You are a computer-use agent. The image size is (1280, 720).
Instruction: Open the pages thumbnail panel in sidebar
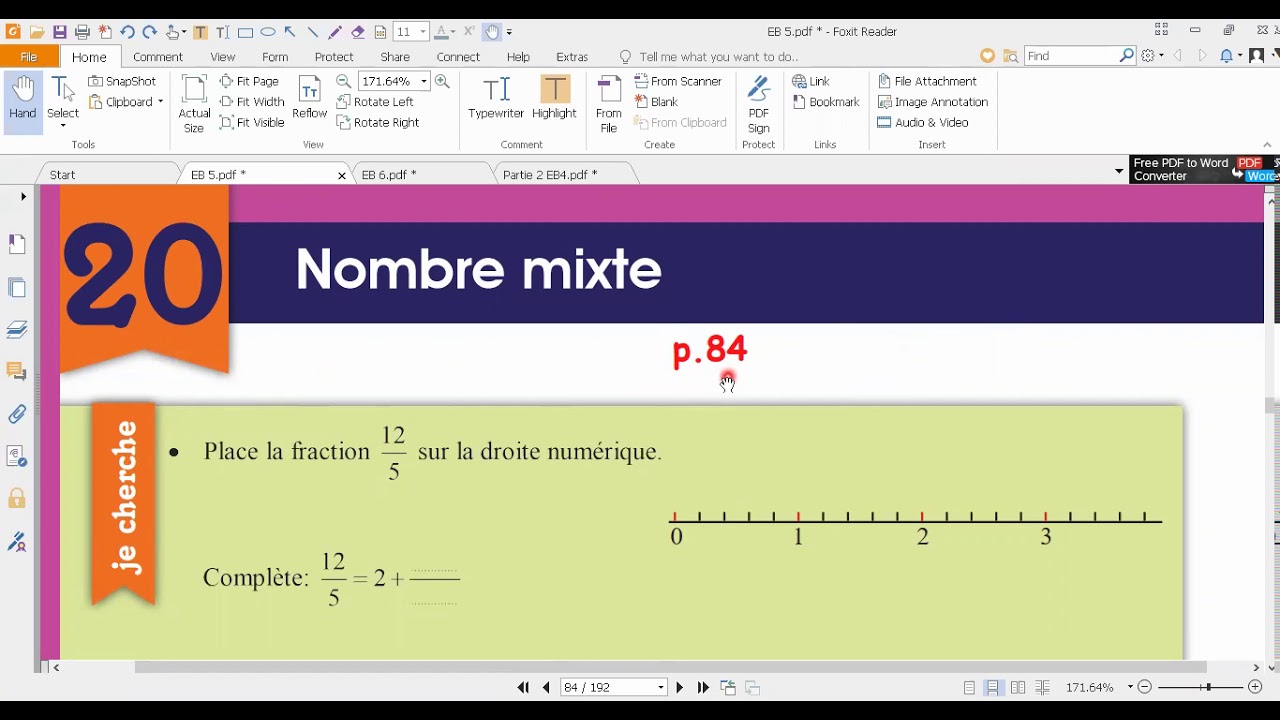(17, 288)
